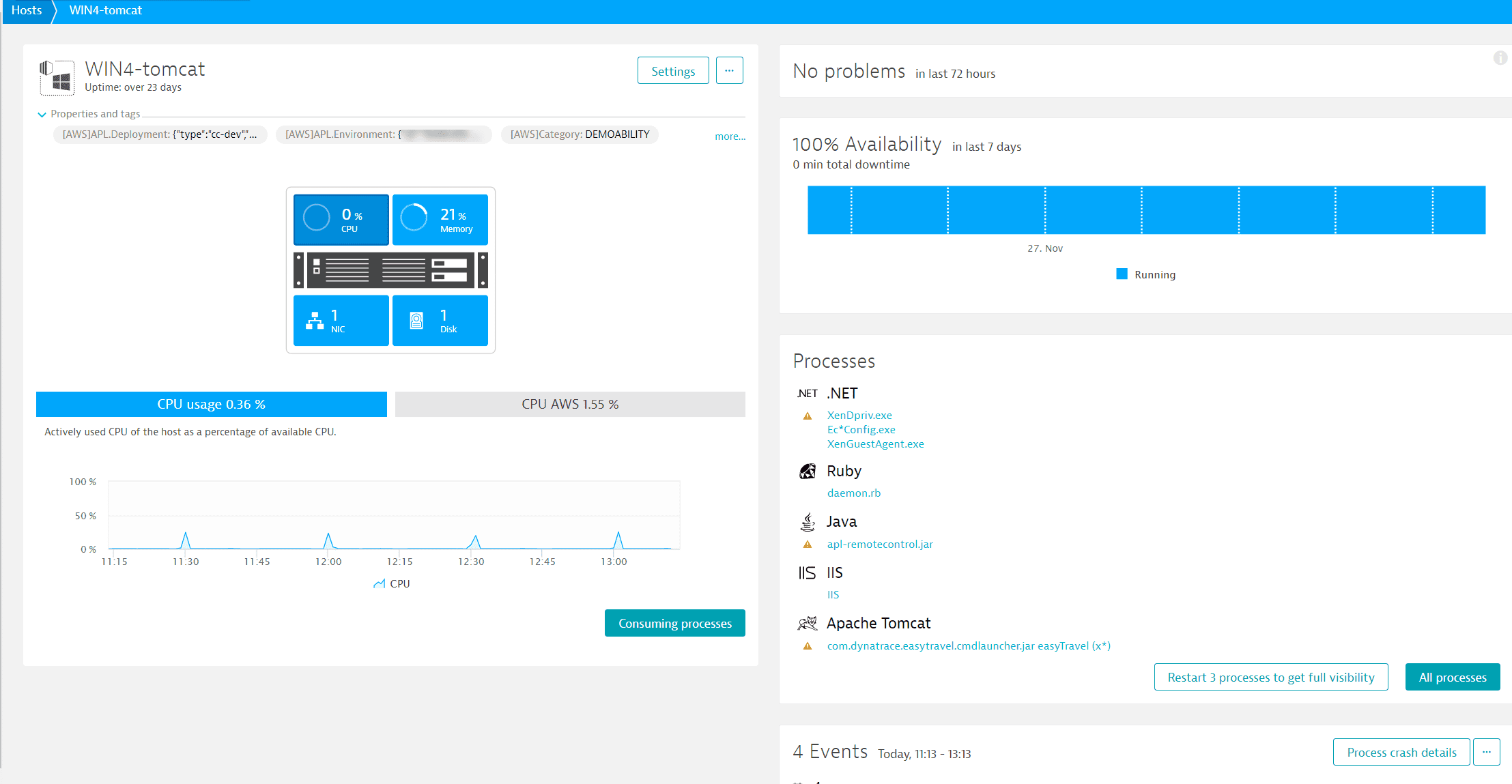Open the host Settings button
Image resolution: width=1512 pixels, height=784 pixels.
coord(673,71)
